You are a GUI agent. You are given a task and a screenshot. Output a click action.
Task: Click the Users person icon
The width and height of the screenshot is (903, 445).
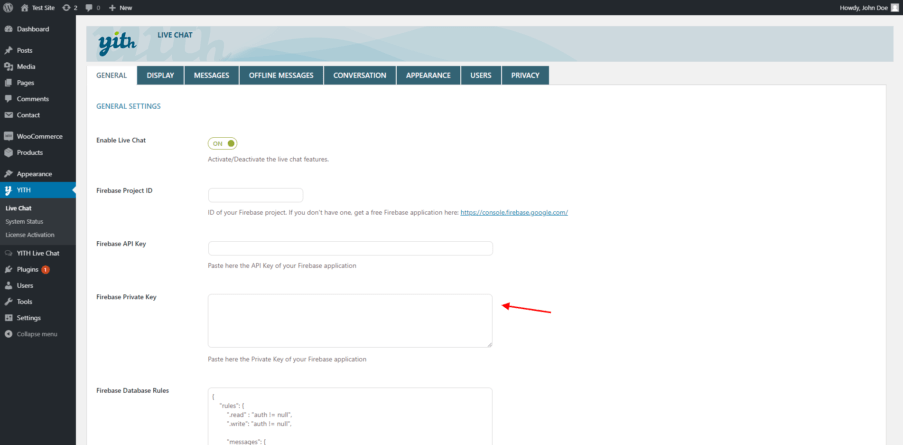[8, 286]
